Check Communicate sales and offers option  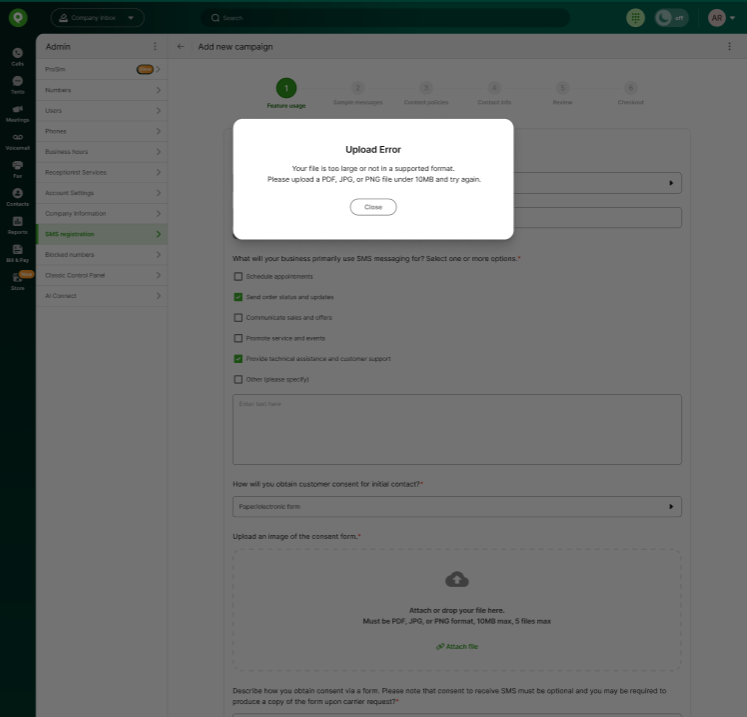point(238,317)
